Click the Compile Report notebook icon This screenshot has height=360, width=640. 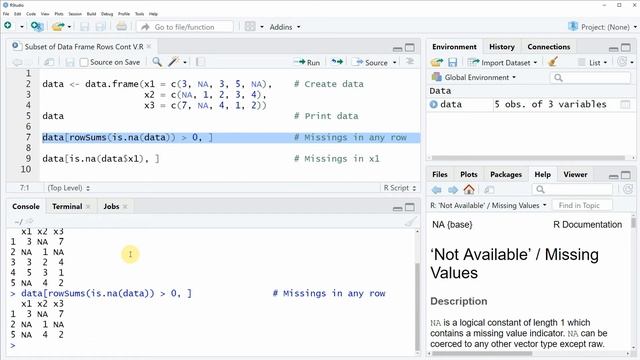click(x=200, y=62)
